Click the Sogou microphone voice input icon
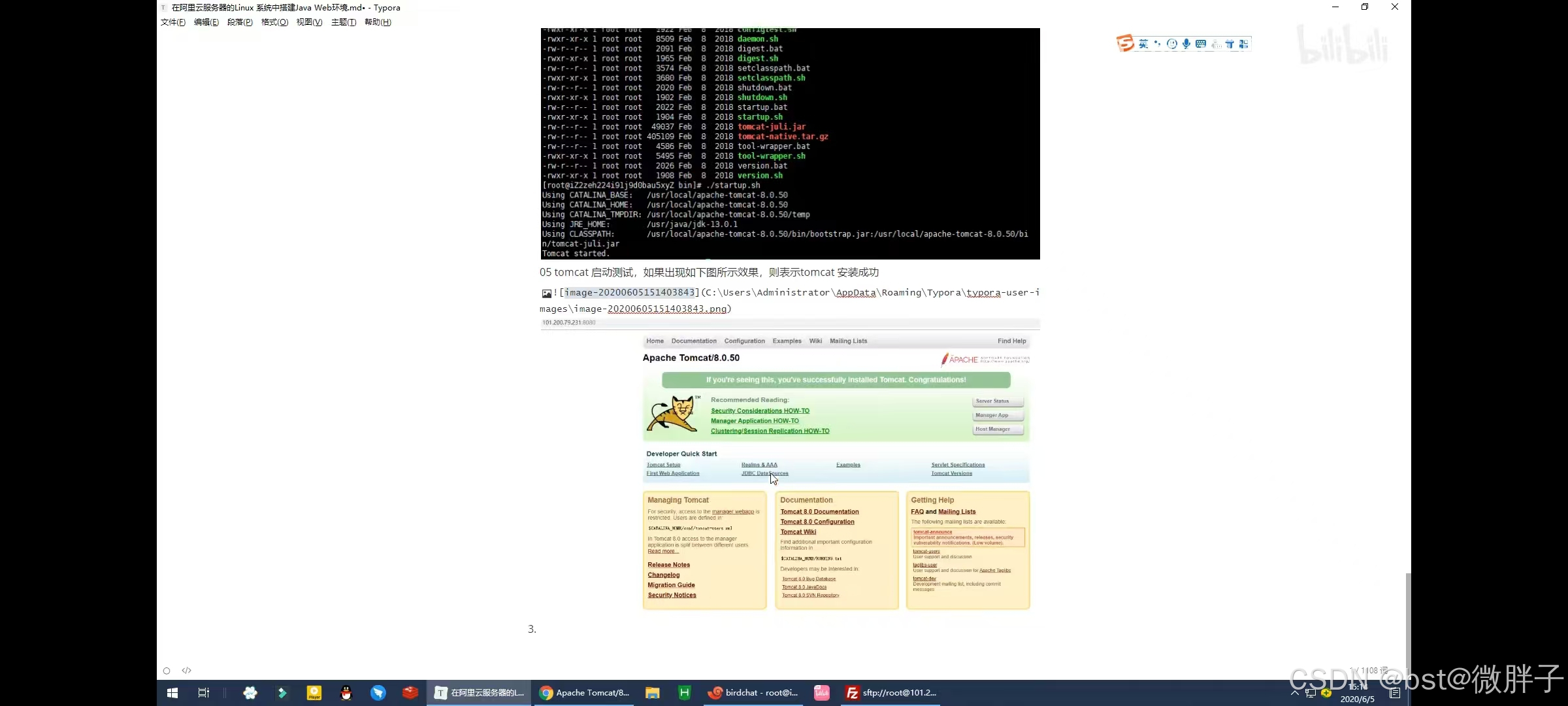The height and width of the screenshot is (706, 1568). point(1186,44)
